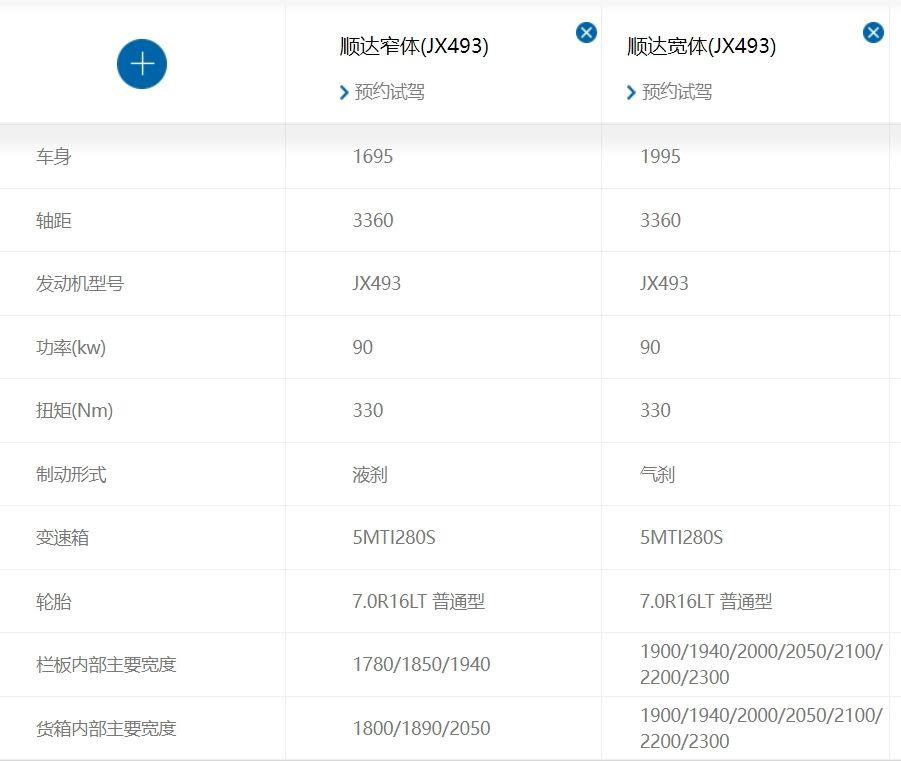Select the 制动形式 value 液刹
This screenshot has width=901, height=761.
tap(370, 475)
